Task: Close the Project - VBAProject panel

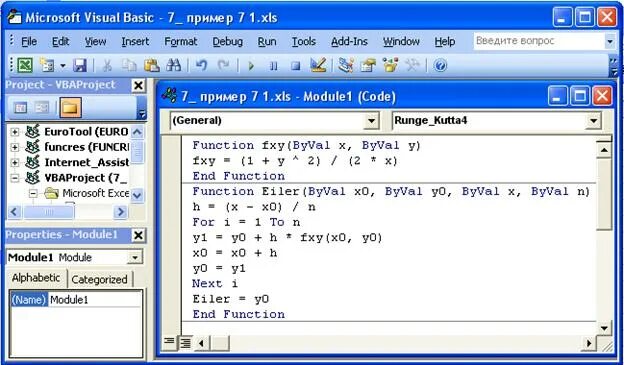Action: [x=138, y=85]
